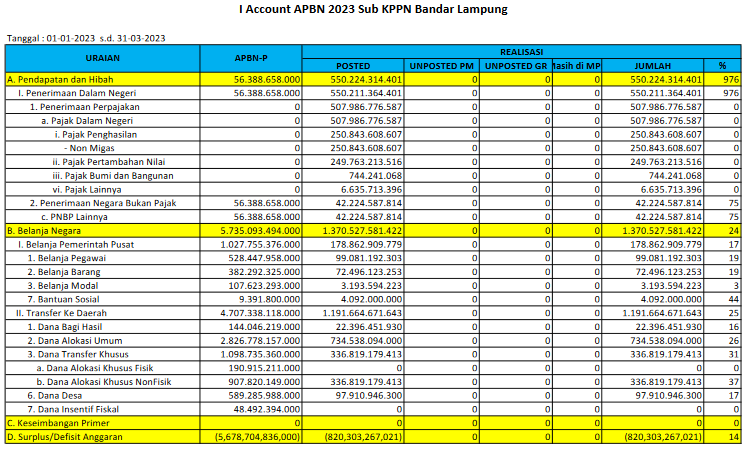The image size is (748, 451).
Task: Select POSTED value 734.538.094.000
Action: 366,341
